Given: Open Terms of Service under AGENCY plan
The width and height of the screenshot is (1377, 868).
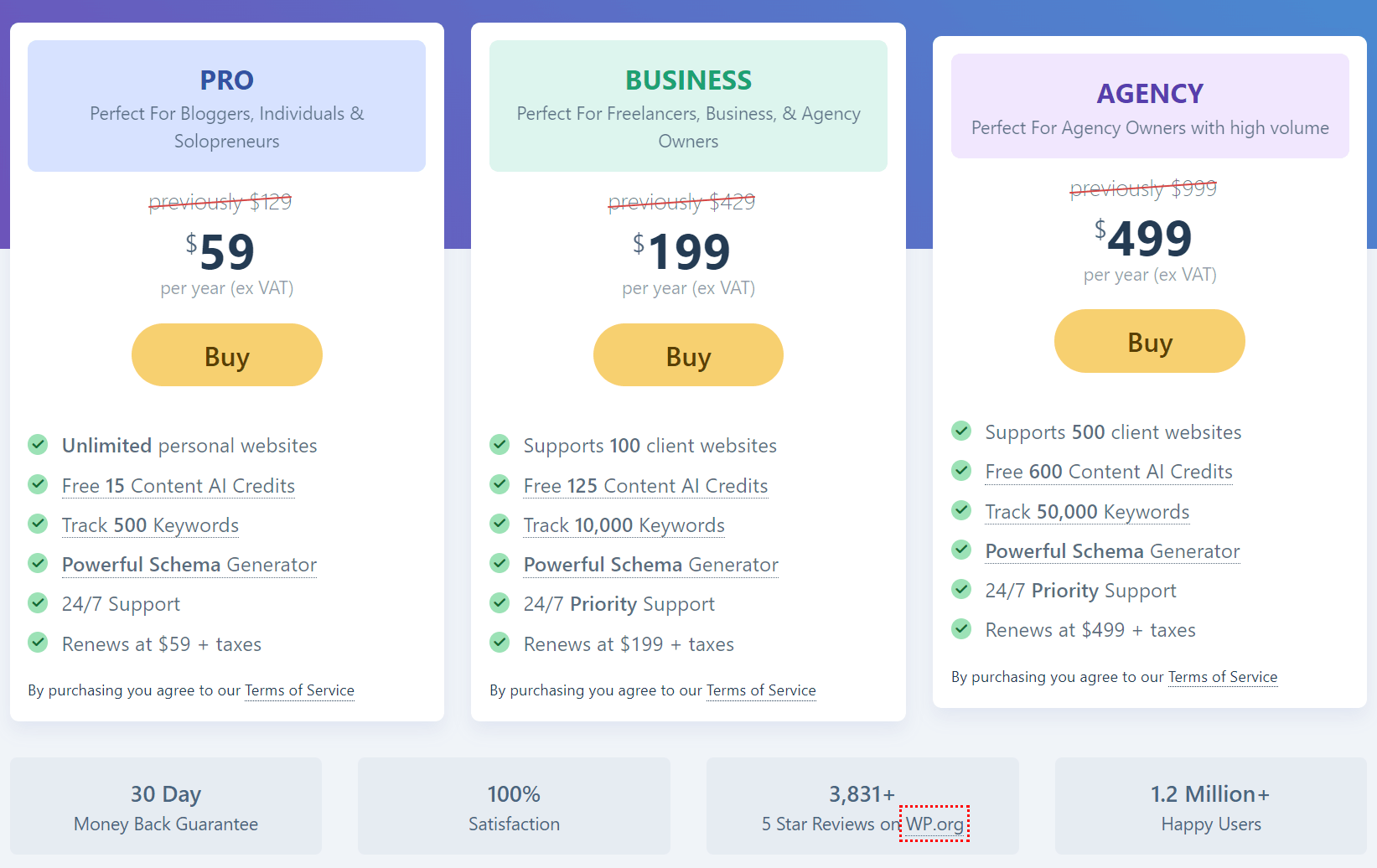Looking at the screenshot, I should [x=1223, y=677].
